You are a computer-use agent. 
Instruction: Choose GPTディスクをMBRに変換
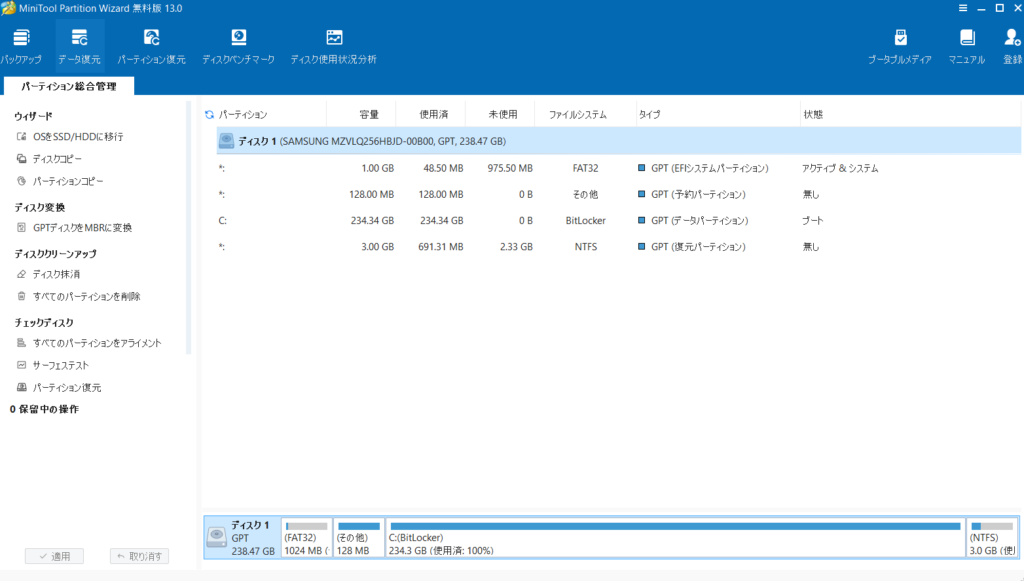(81, 228)
